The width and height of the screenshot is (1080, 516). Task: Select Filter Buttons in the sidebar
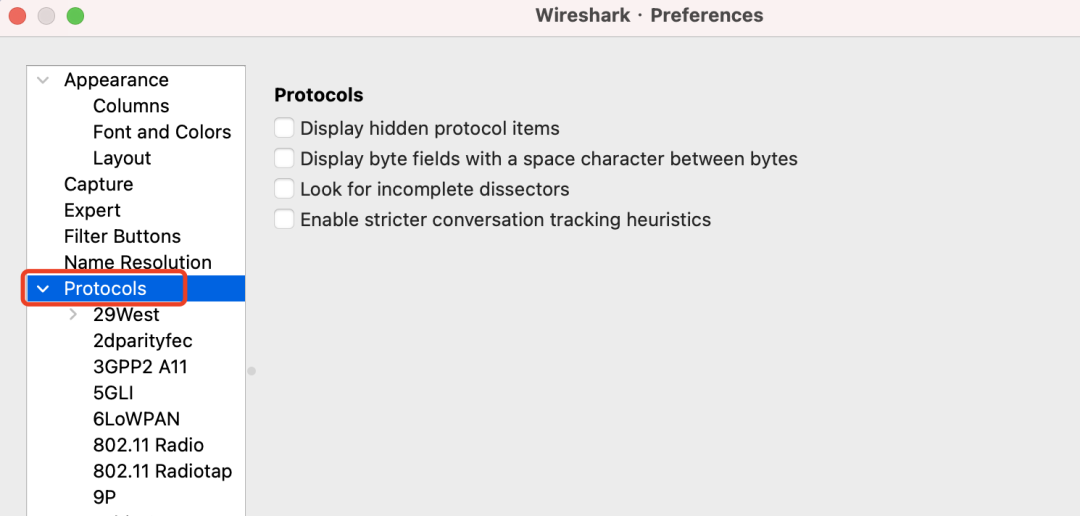point(123,236)
